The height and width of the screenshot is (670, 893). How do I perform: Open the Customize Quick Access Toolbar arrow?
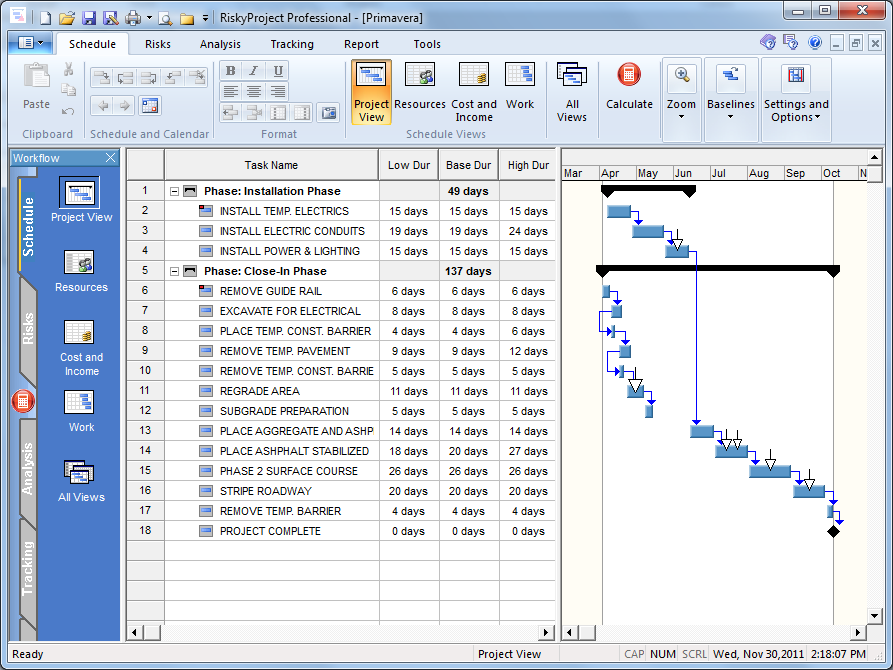click(205, 18)
